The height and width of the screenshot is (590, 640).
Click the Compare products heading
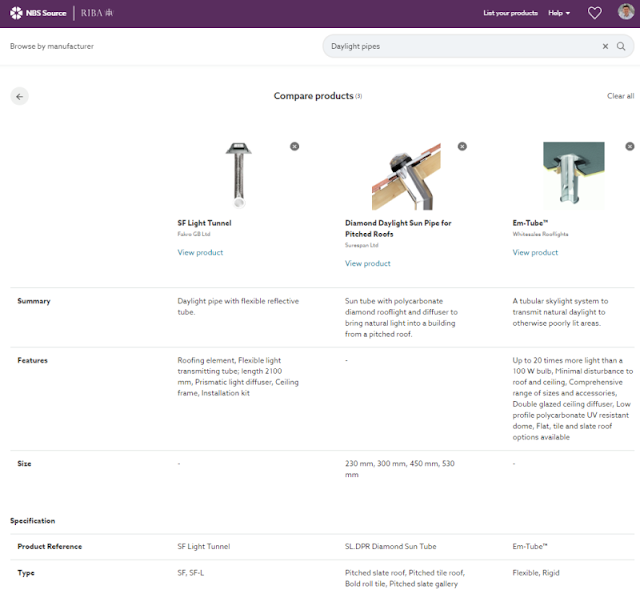[x=313, y=96]
